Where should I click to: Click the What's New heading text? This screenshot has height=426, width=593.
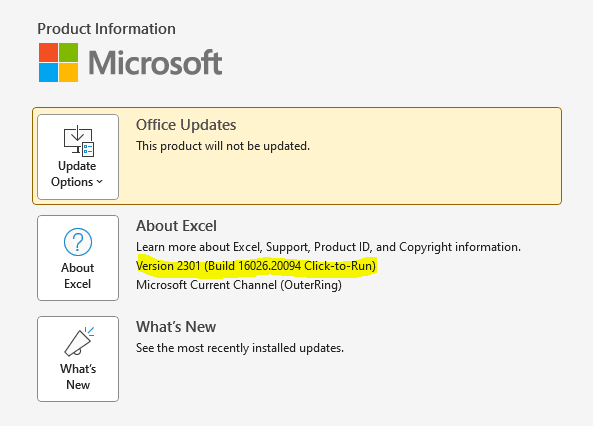[176, 326]
